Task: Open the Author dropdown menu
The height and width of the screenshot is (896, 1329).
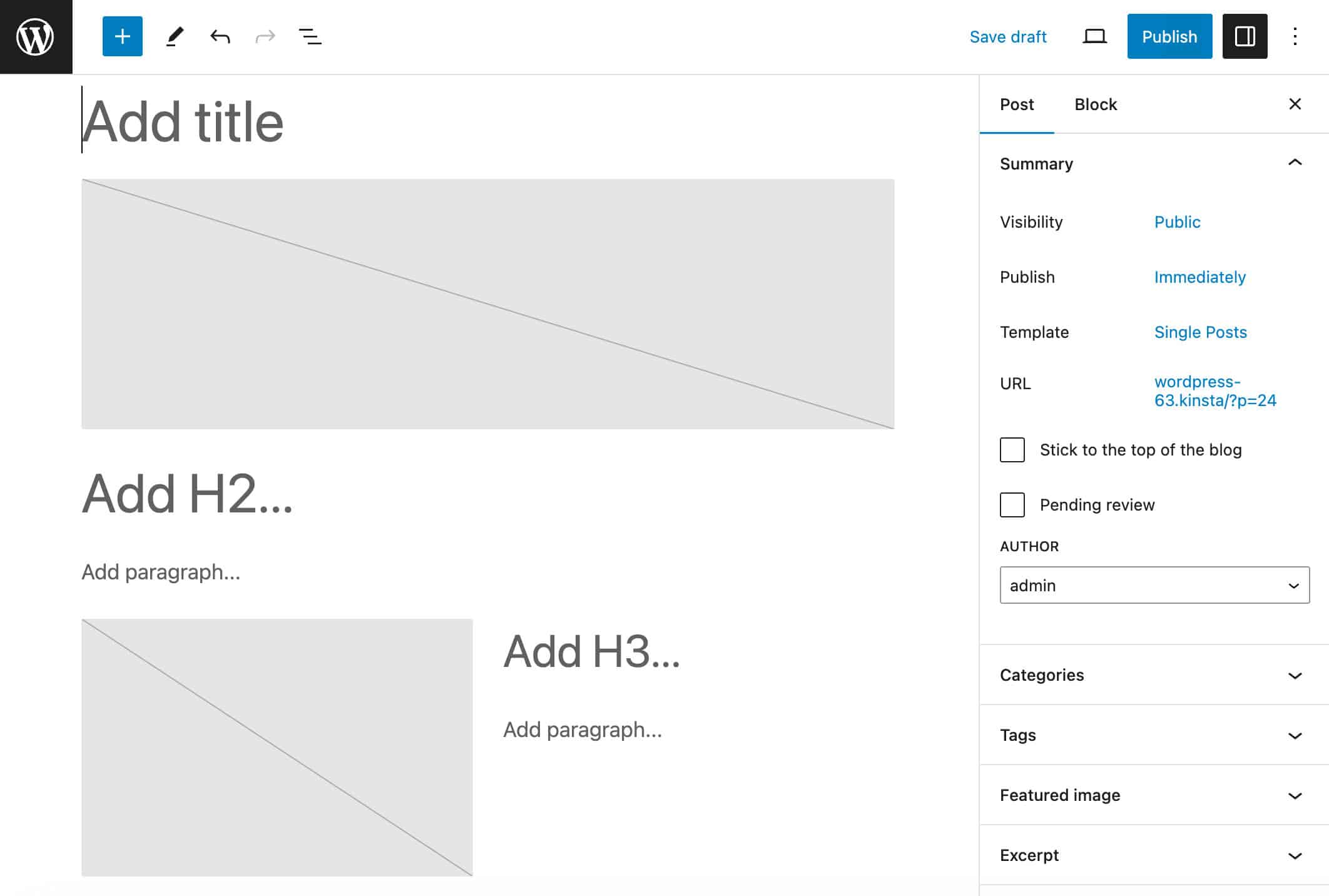Action: pos(1154,585)
